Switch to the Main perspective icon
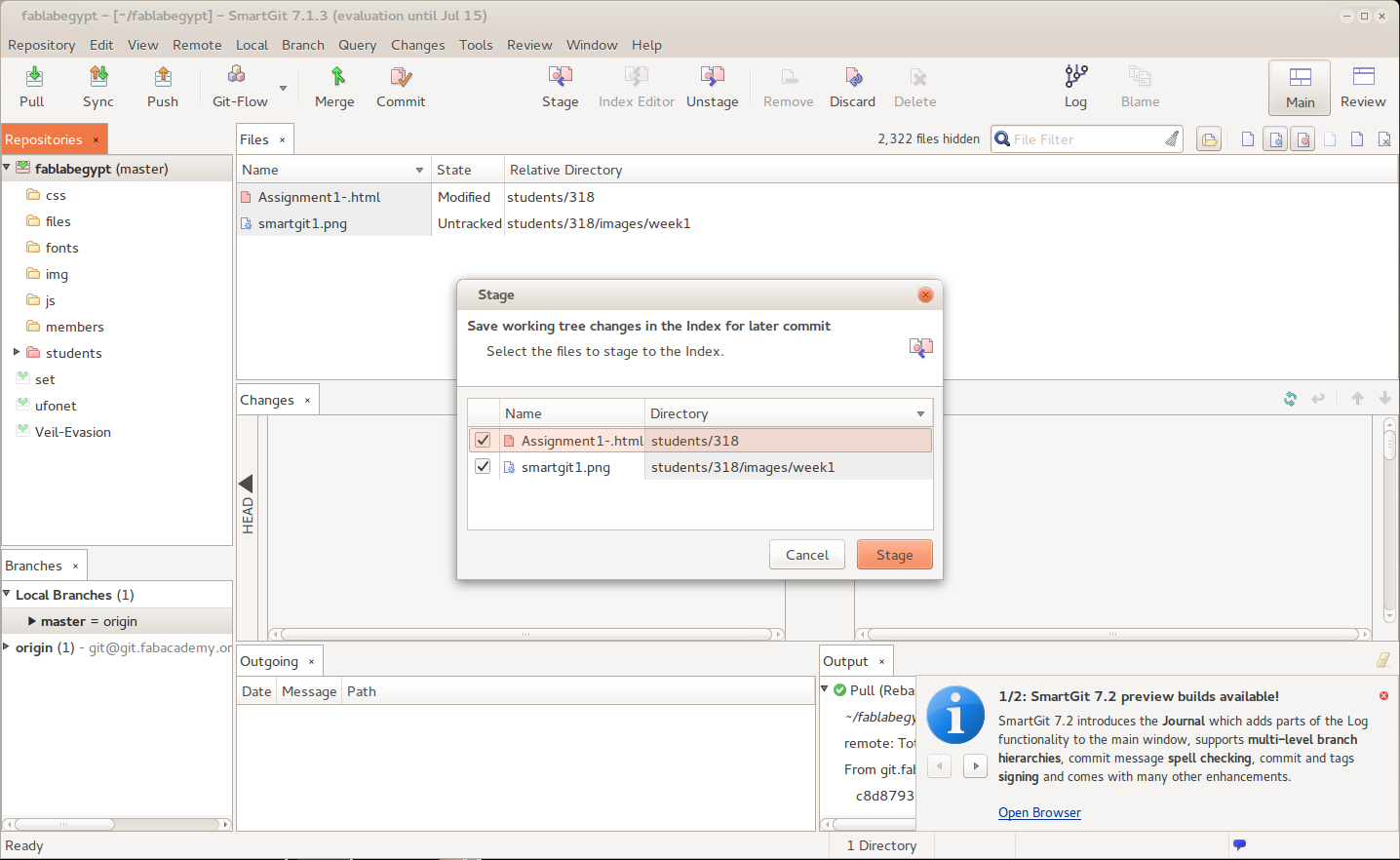 (1300, 77)
